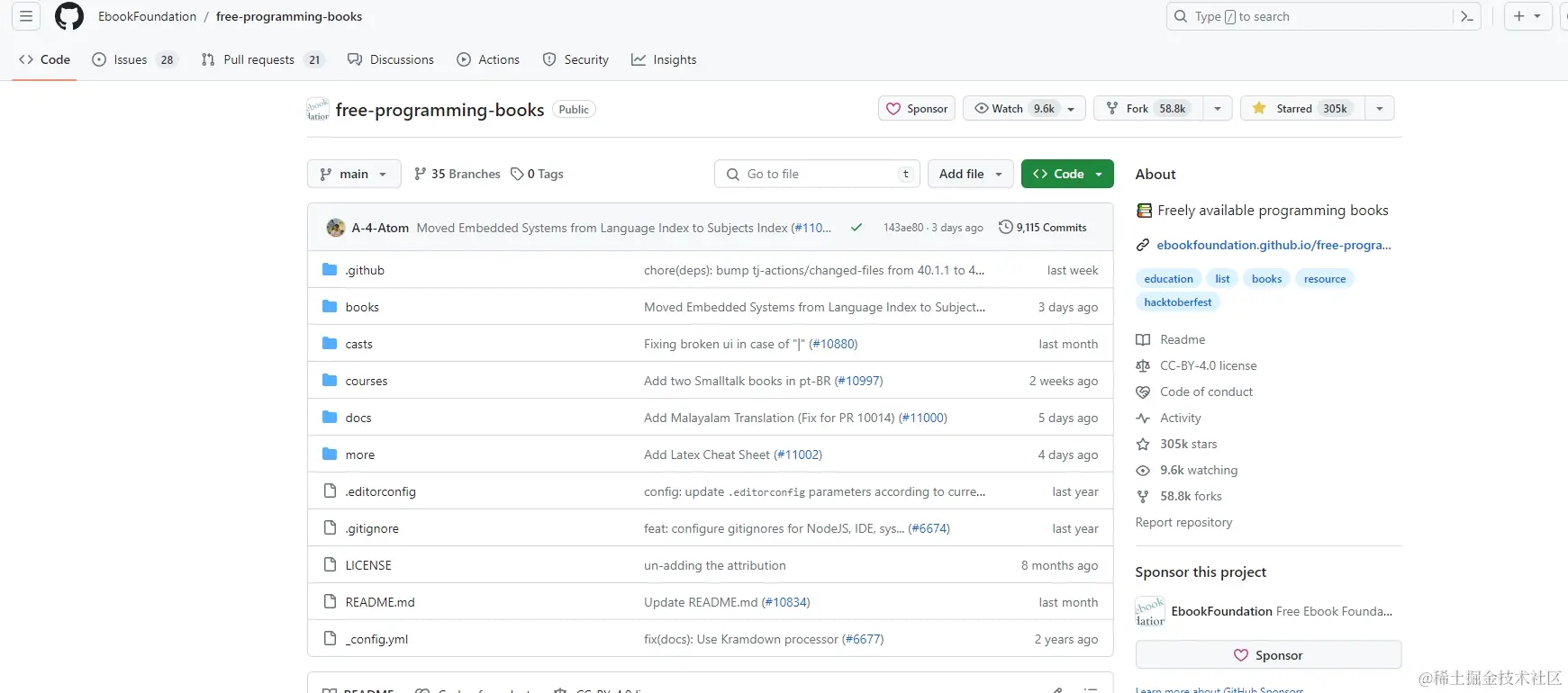The image size is (1568, 693).
Task: Open the .editorconfig file
Action: tap(380, 491)
